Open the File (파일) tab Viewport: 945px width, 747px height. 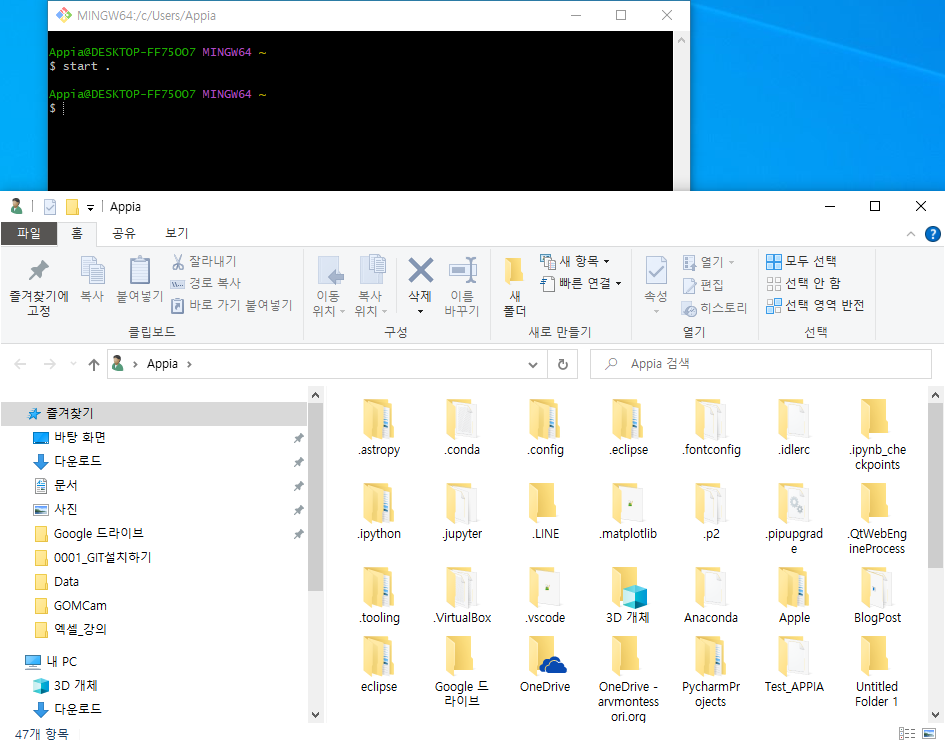(x=29, y=233)
